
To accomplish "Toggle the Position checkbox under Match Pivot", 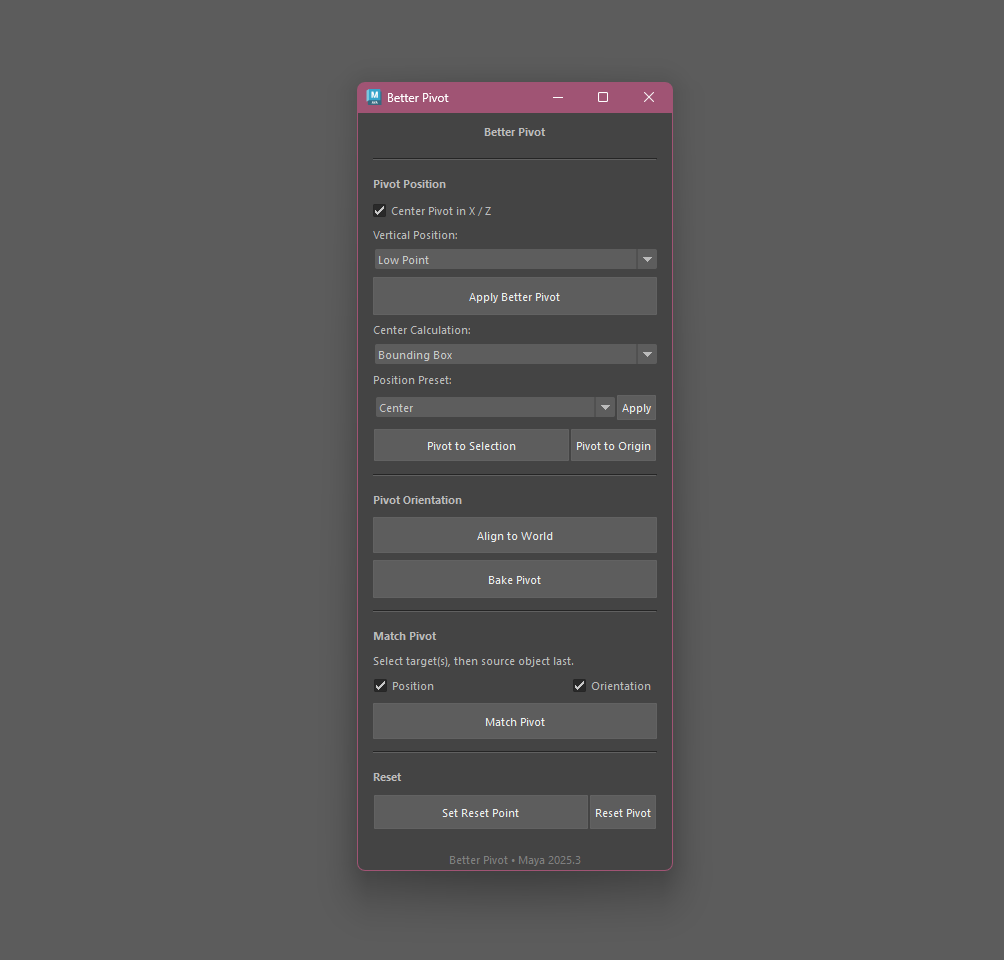I will click(x=380, y=686).
